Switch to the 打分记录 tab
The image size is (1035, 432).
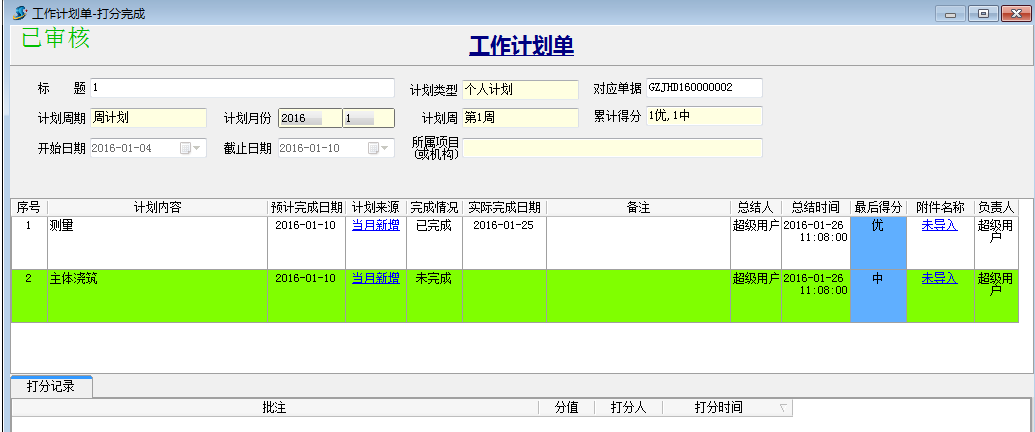click(x=51, y=386)
